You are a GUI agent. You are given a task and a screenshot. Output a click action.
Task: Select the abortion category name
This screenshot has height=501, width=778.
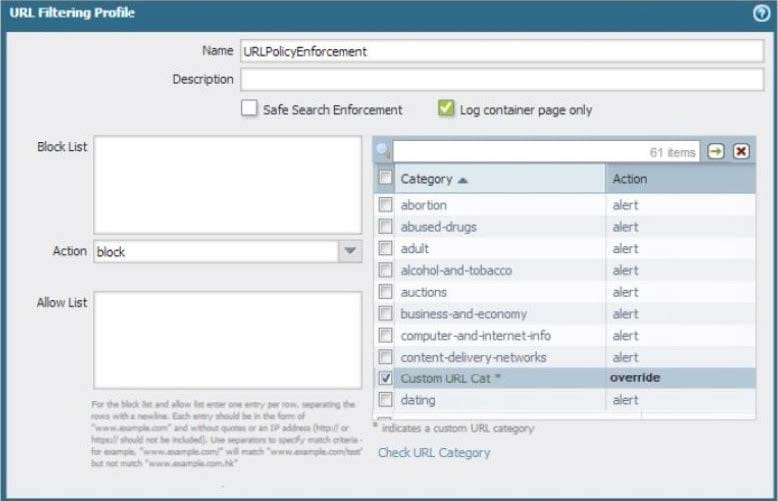(x=423, y=205)
